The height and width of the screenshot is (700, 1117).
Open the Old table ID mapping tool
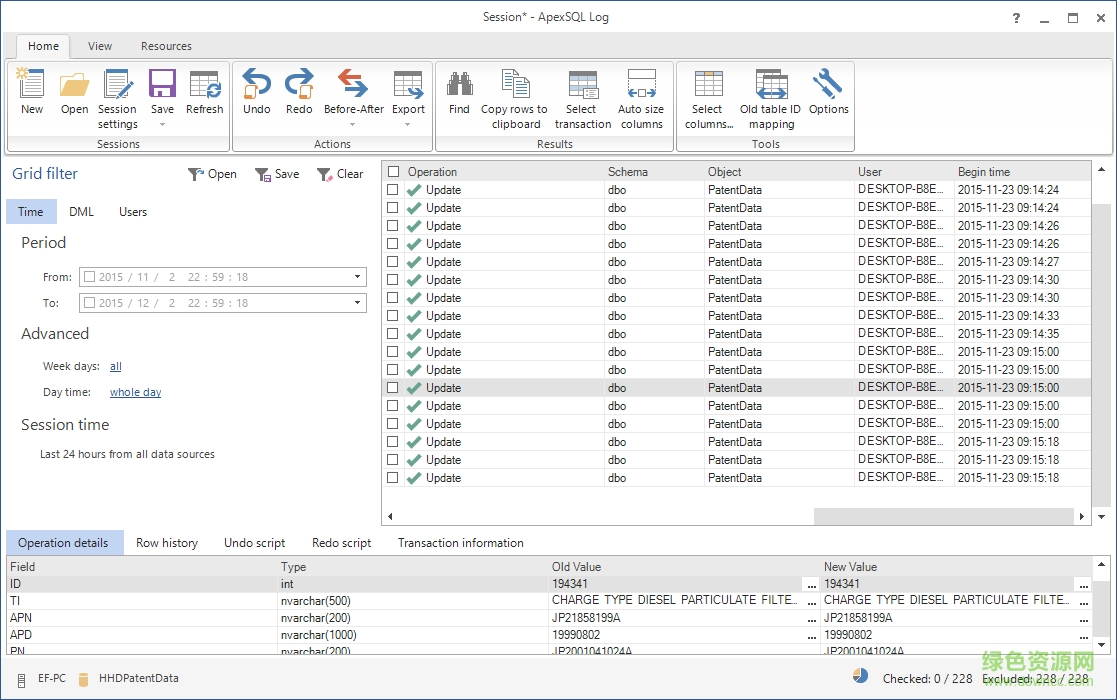tap(770, 97)
